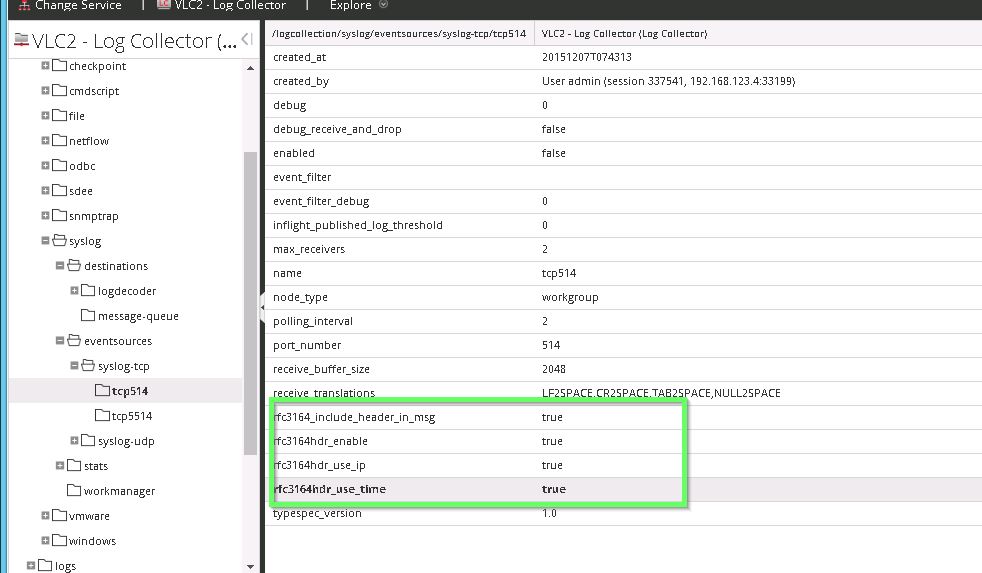
Task: Select the workmanager folder icon
Action: tap(74, 490)
